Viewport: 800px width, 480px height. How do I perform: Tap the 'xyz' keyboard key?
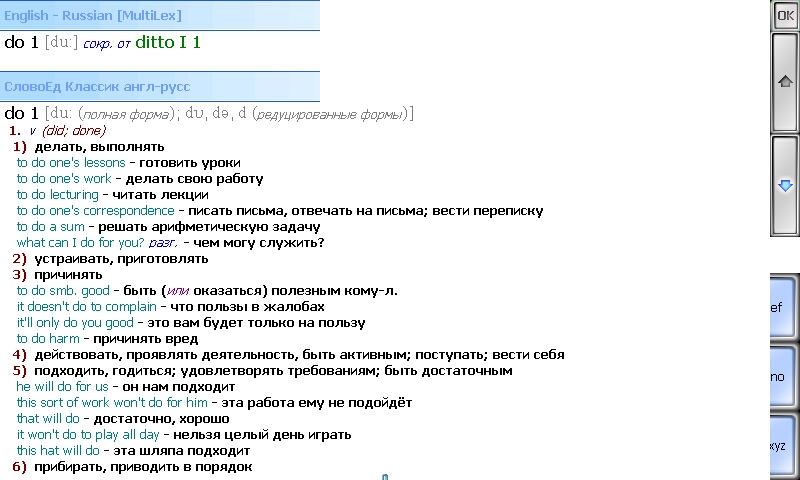[783, 445]
